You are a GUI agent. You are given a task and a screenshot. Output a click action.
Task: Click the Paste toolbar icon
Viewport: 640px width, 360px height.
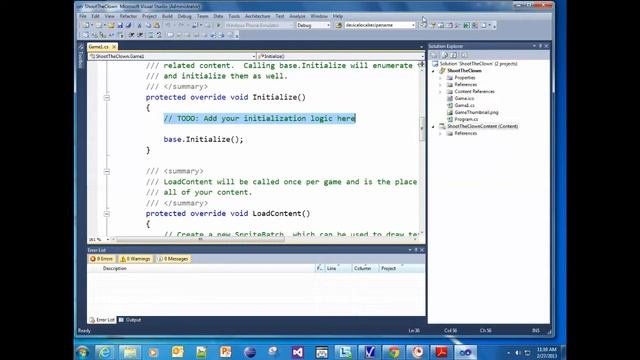[x=156, y=25]
